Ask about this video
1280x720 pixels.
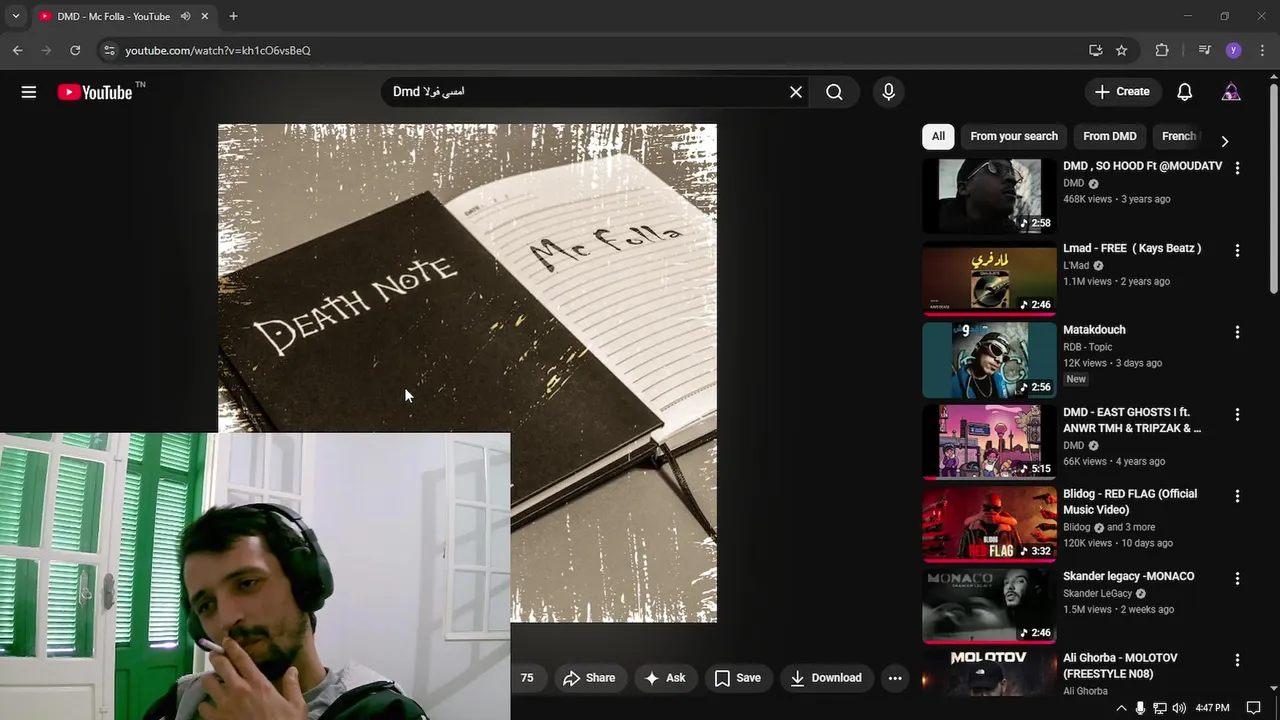(x=664, y=678)
